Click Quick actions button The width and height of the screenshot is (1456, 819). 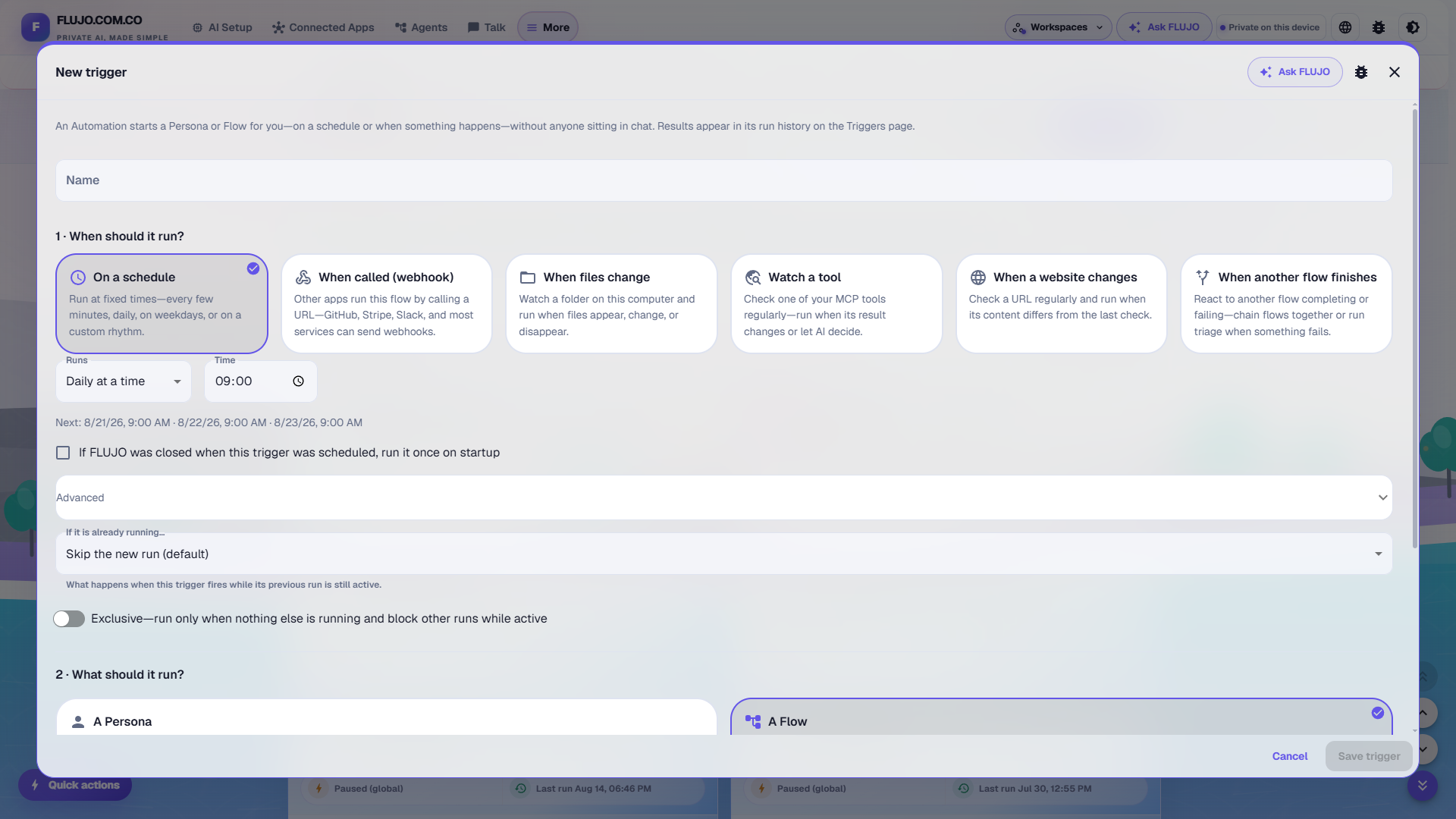point(75,785)
